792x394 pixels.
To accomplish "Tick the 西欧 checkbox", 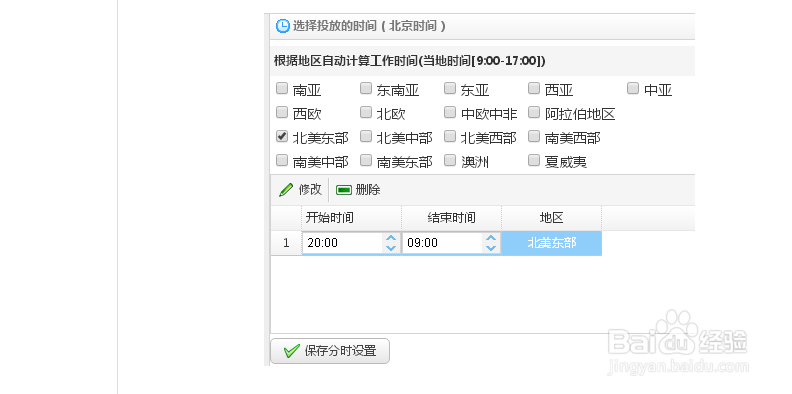I will click(x=282, y=112).
